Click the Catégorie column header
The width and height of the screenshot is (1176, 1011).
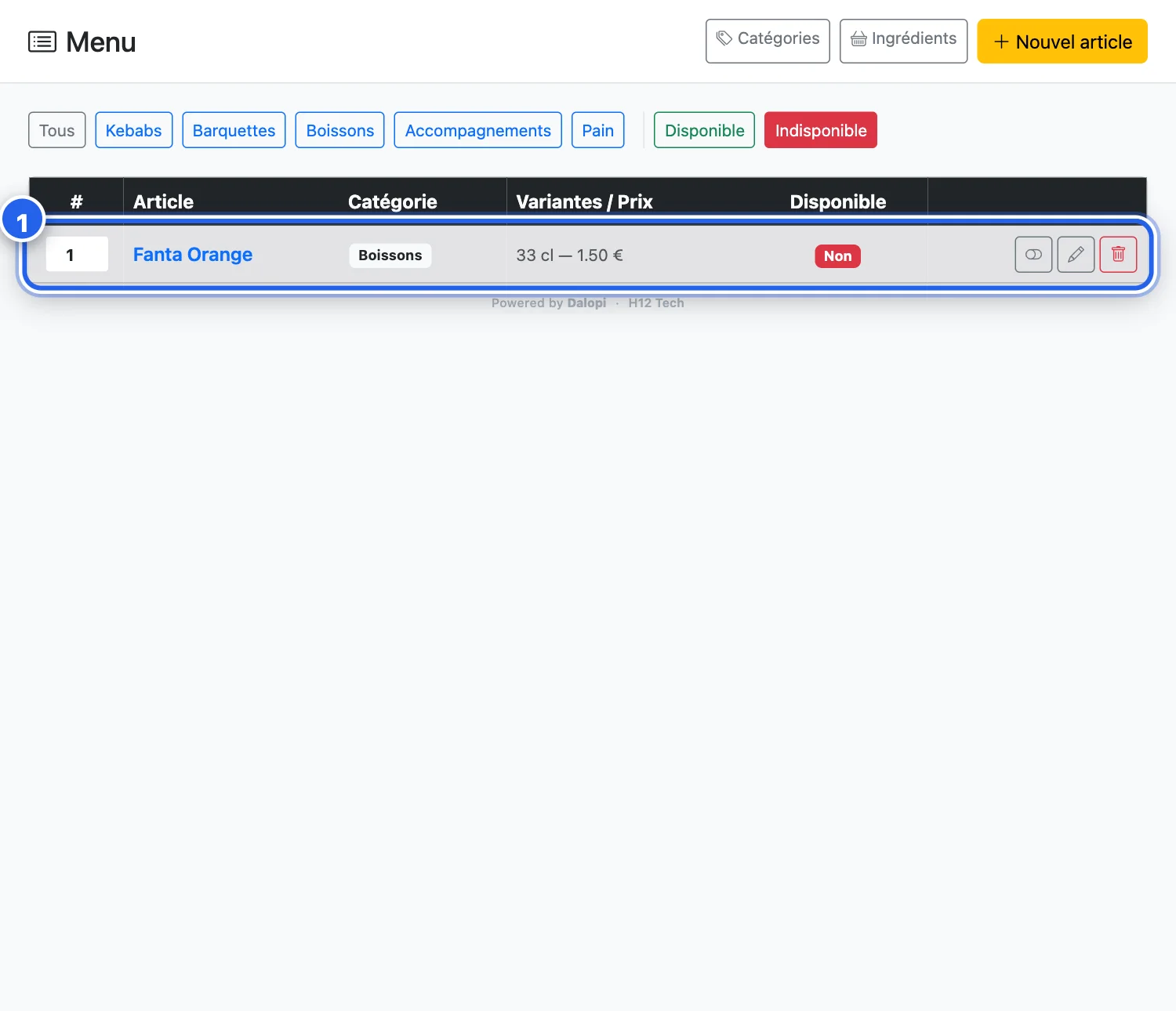[393, 202]
